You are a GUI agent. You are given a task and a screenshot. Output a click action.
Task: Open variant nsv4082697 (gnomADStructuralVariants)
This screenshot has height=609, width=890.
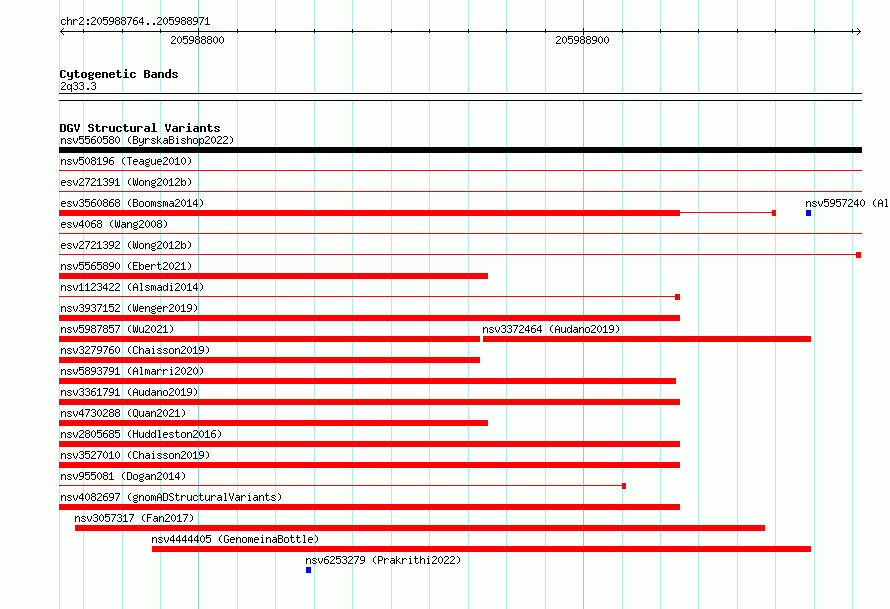pyautogui.click(x=171, y=497)
